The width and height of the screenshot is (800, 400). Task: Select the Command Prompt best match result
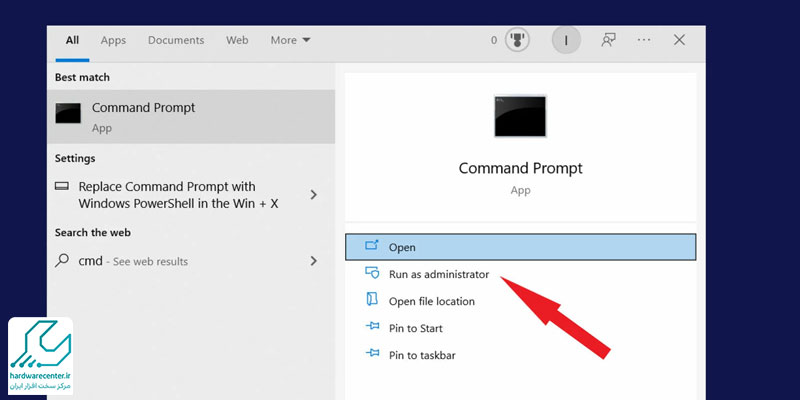click(191, 117)
